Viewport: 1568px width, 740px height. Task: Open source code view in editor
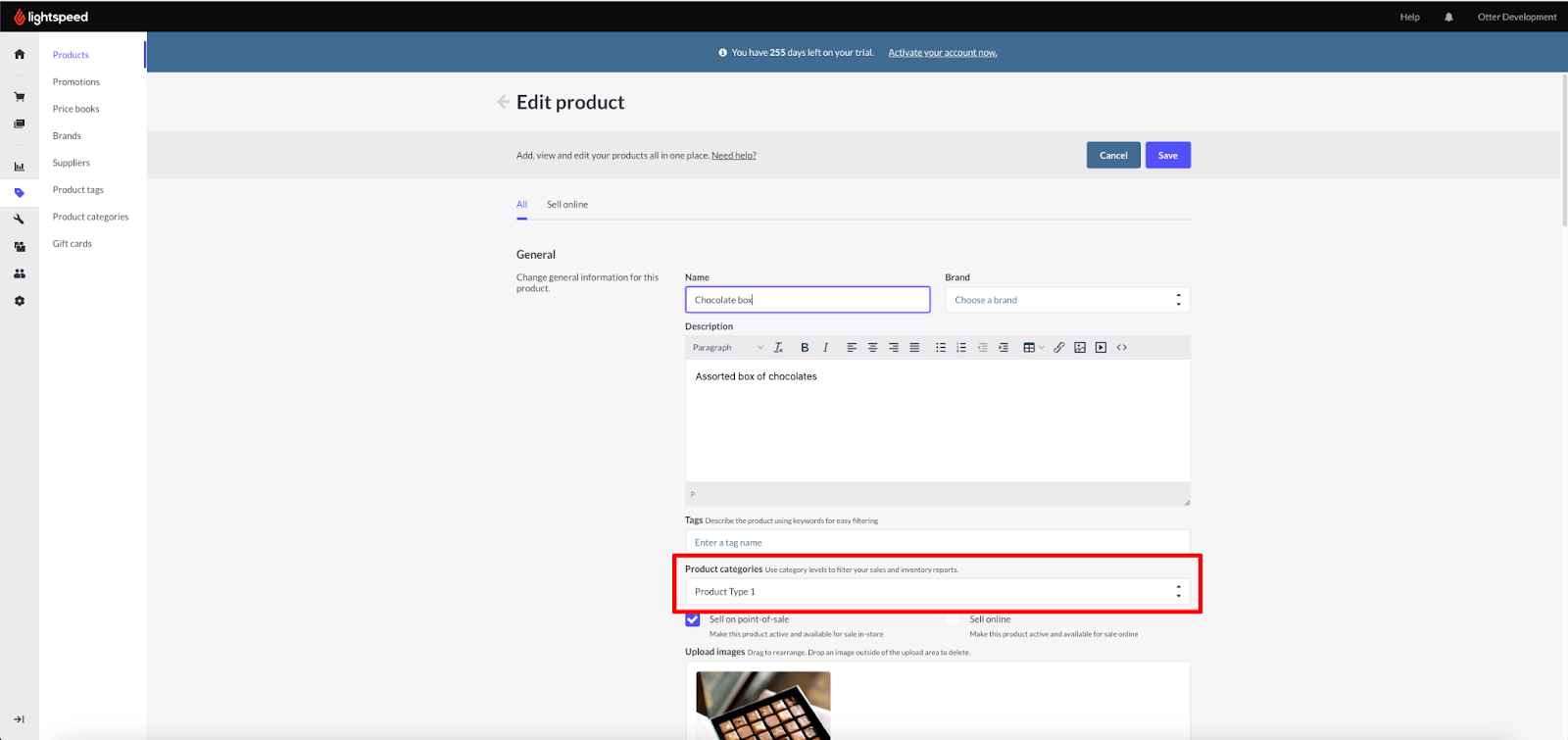pyautogui.click(x=1122, y=347)
